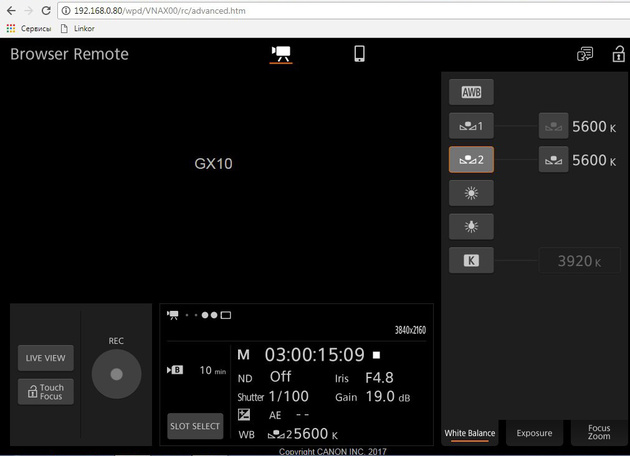Screen dimensions: 630x456
Task: Choose the daylight white balance preset
Action: 471,193
